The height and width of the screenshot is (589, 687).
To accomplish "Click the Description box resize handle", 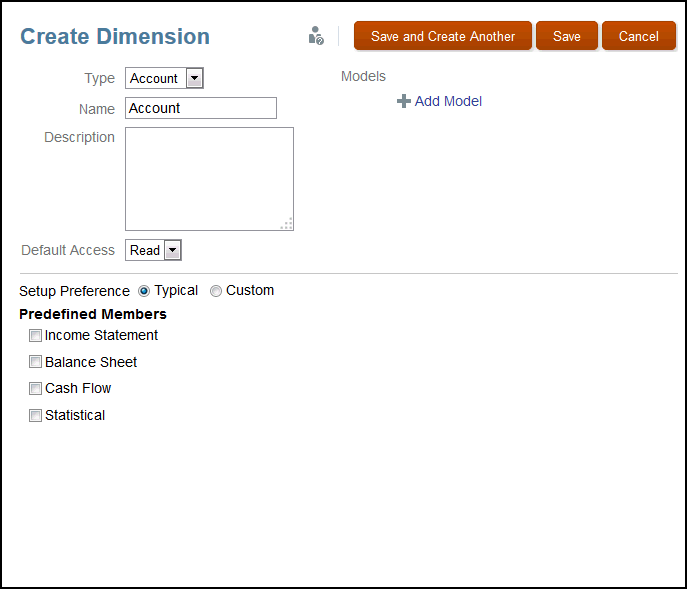I will coord(287,224).
